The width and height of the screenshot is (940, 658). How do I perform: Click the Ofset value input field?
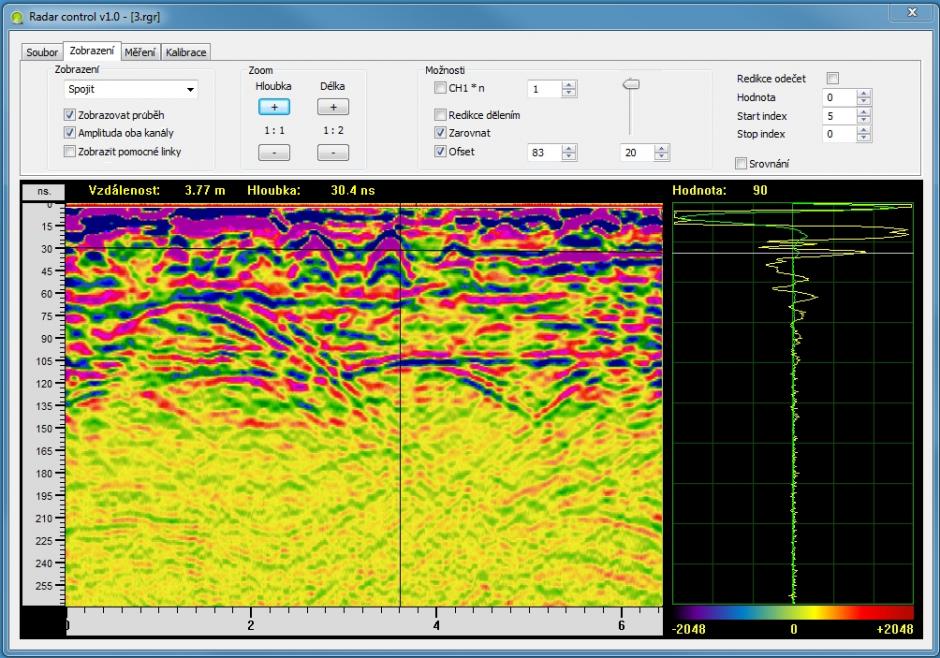click(543, 152)
